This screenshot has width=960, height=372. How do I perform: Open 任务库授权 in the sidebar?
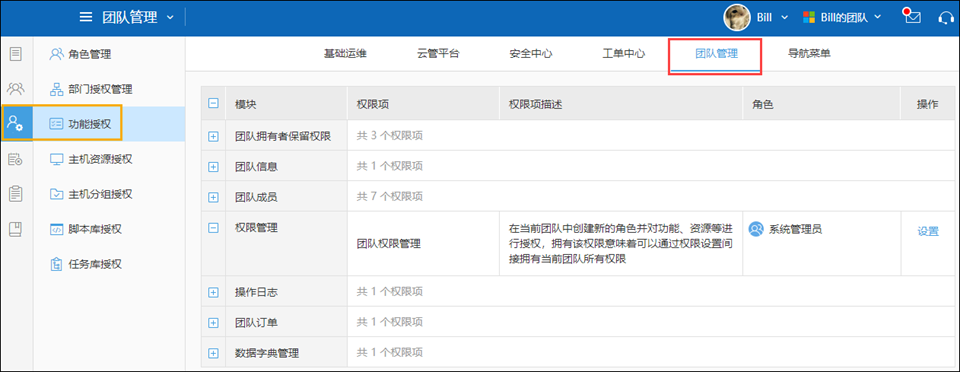pyautogui.click(x=109, y=265)
